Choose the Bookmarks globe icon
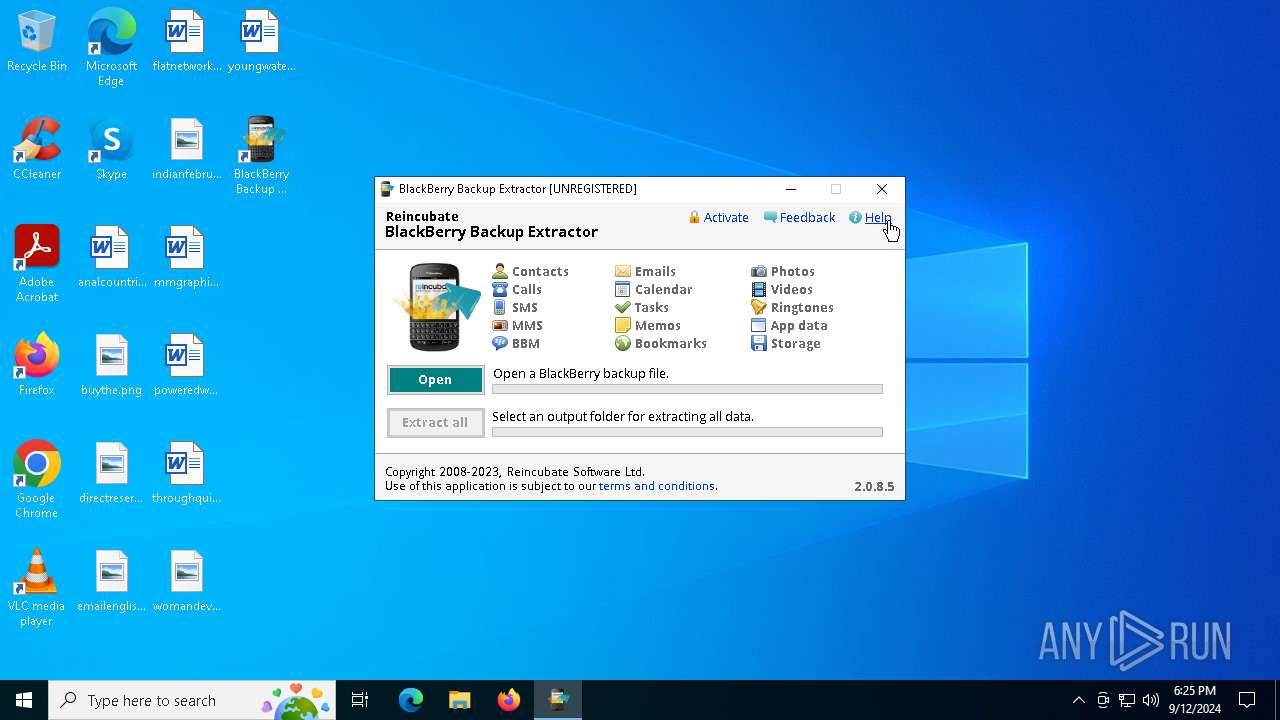The width and height of the screenshot is (1280, 720). [x=623, y=343]
